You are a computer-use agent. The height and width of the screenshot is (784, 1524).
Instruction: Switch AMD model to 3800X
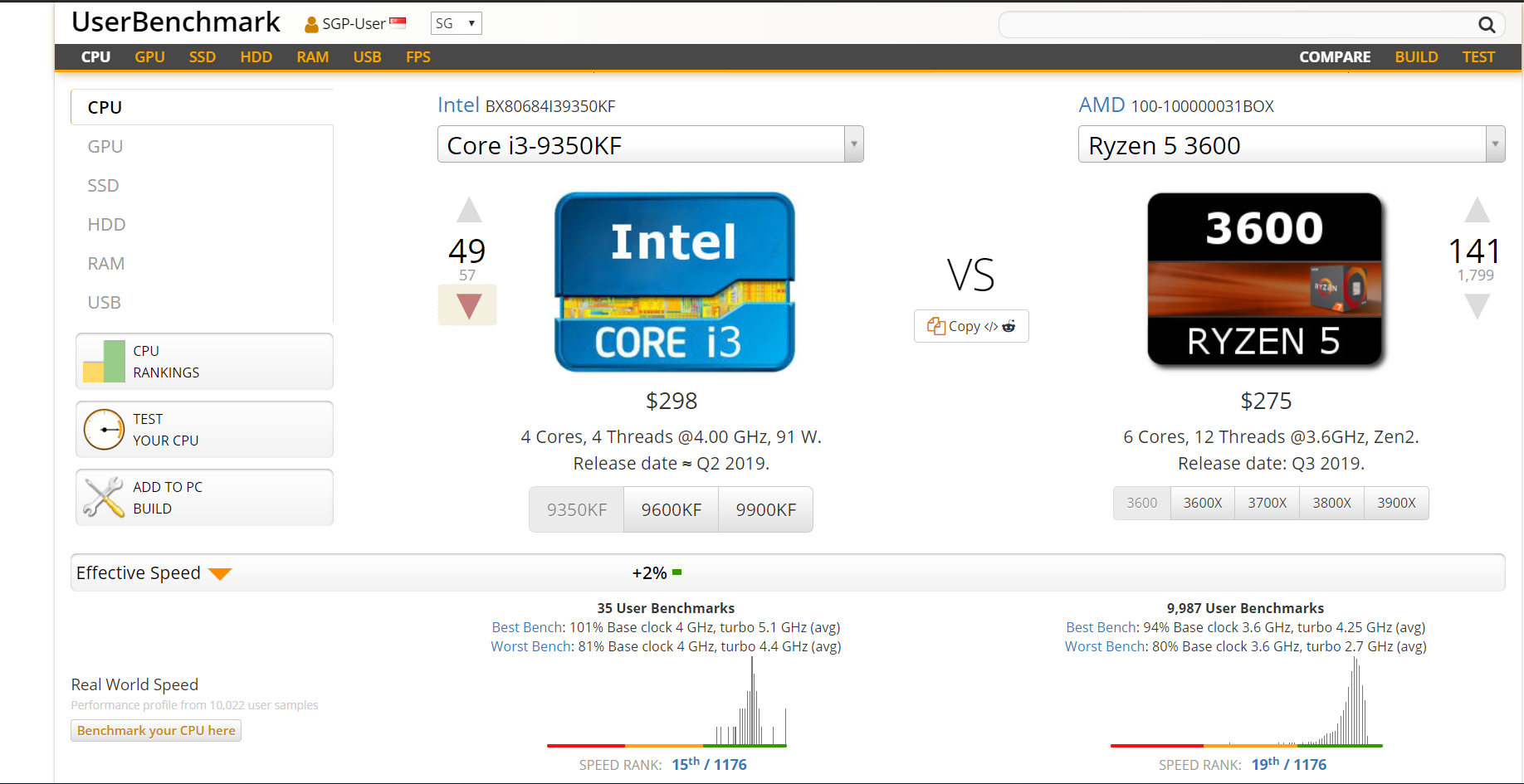1332,503
